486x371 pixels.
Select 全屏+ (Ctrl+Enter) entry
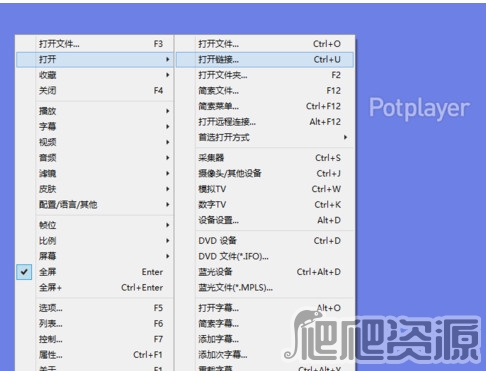tap(95, 287)
